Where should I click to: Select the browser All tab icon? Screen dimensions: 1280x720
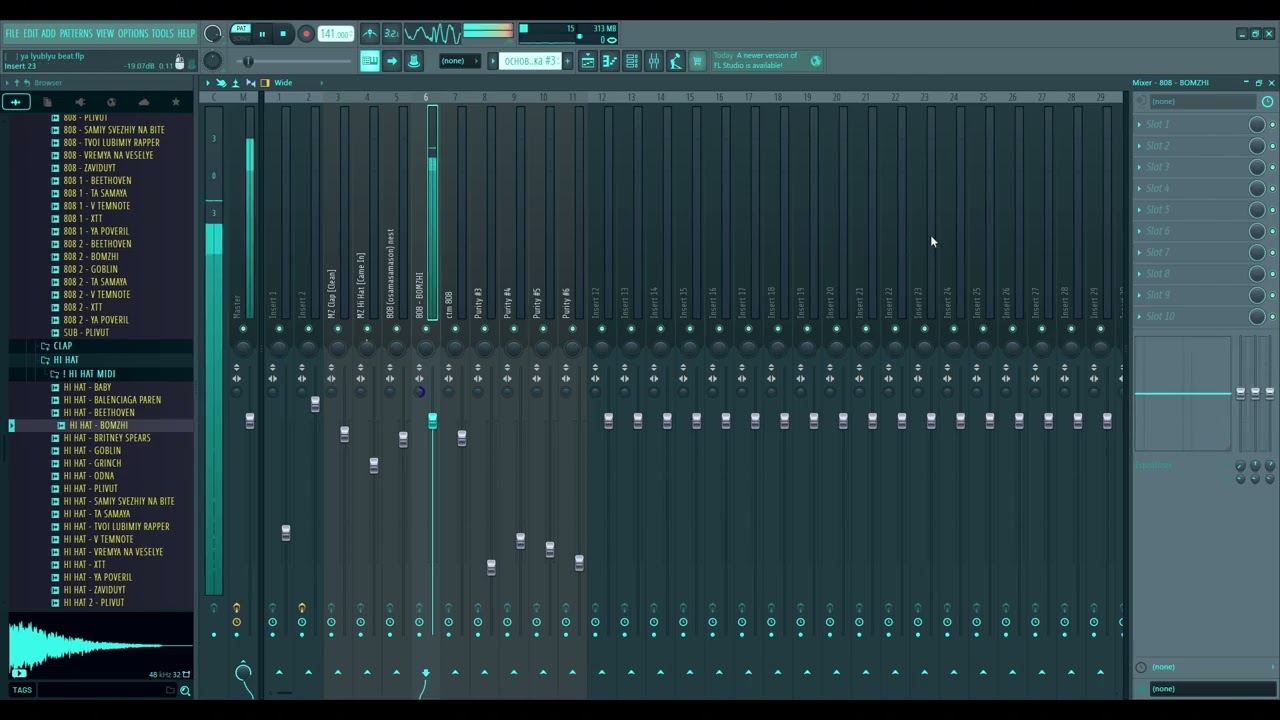click(15, 102)
